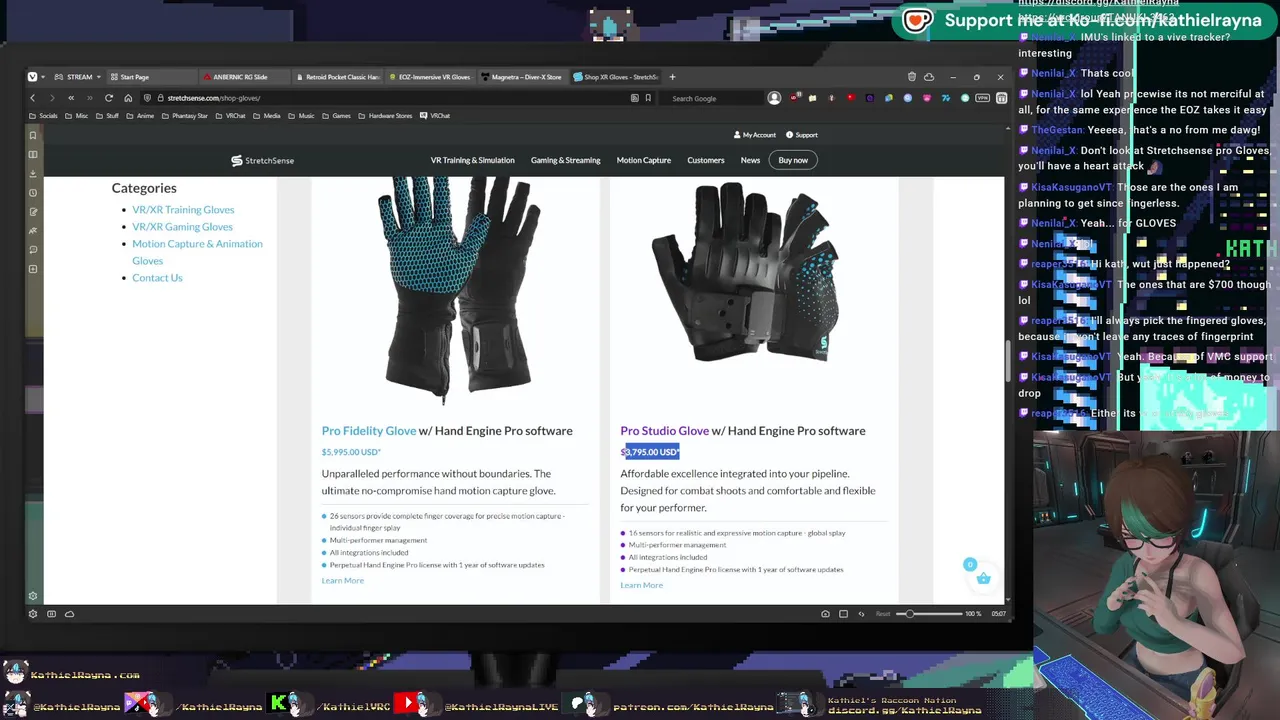Open Pro Studio Glove product link
The width and height of the screenshot is (1280, 720).
click(664, 431)
